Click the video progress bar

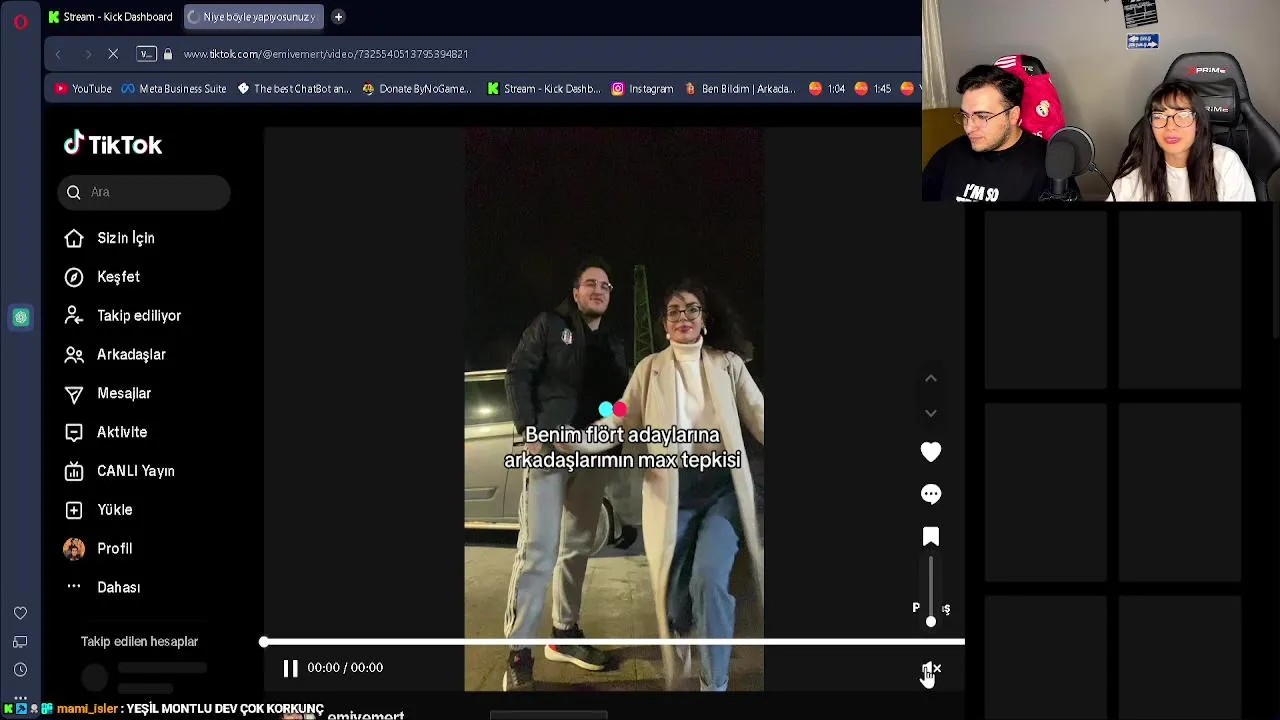pos(614,642)
